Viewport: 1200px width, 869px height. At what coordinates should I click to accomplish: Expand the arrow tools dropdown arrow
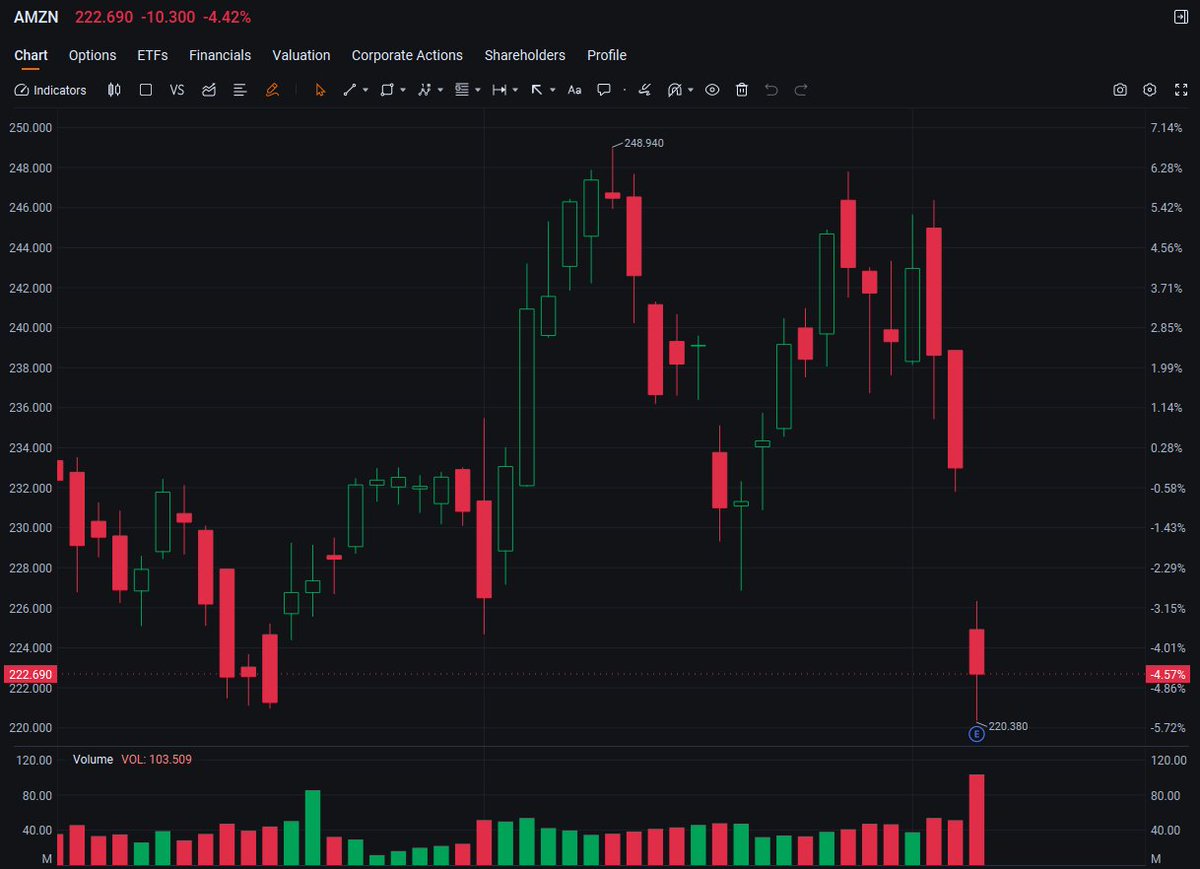(x=553, y=90)
